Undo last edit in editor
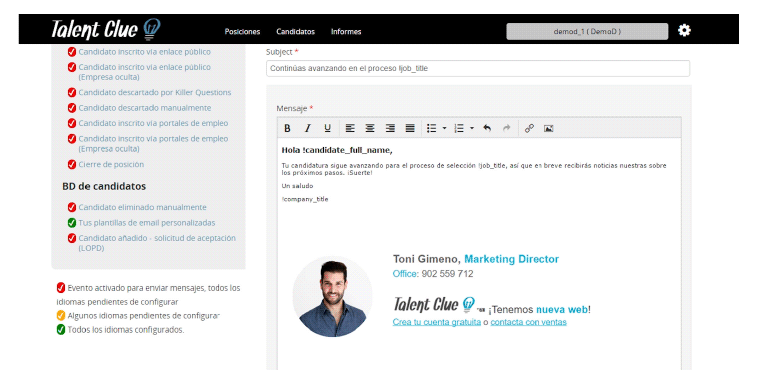Image resolution: width=757 pixels, height=392 pixels. (x=487, y=128)
